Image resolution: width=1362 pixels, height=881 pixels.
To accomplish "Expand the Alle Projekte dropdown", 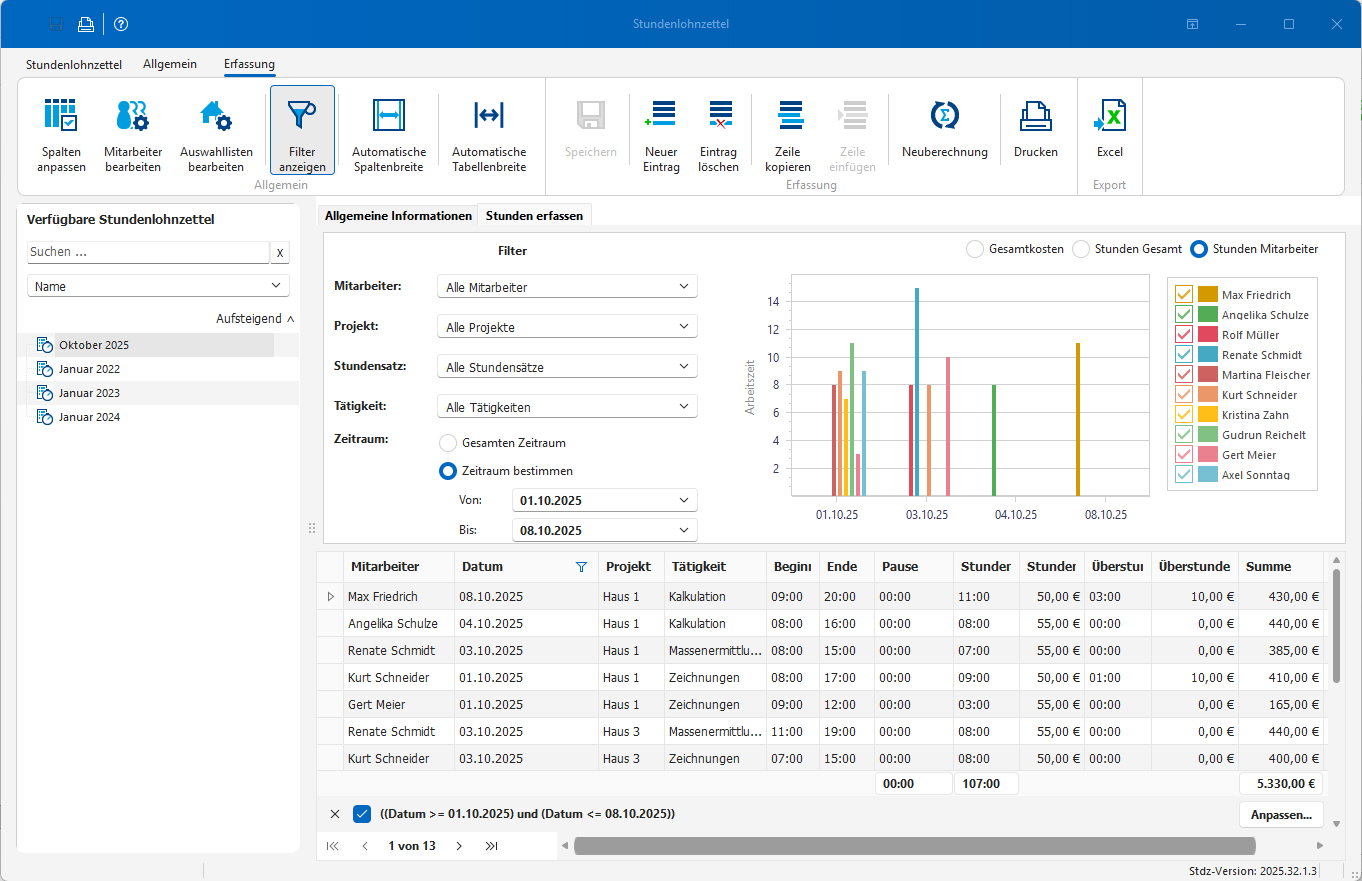I will (x=566, y=325).
